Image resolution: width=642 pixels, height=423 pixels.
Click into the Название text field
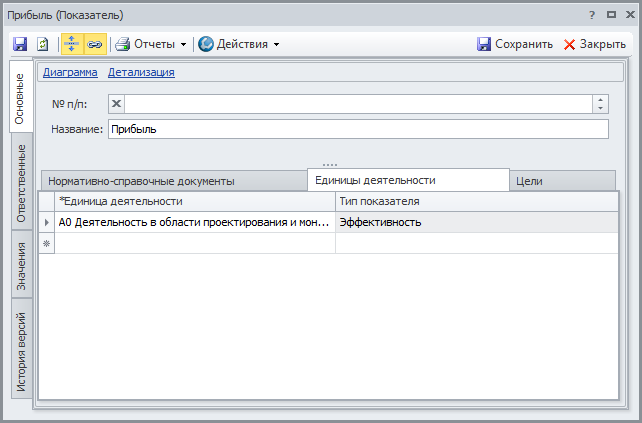click(357, 129)
